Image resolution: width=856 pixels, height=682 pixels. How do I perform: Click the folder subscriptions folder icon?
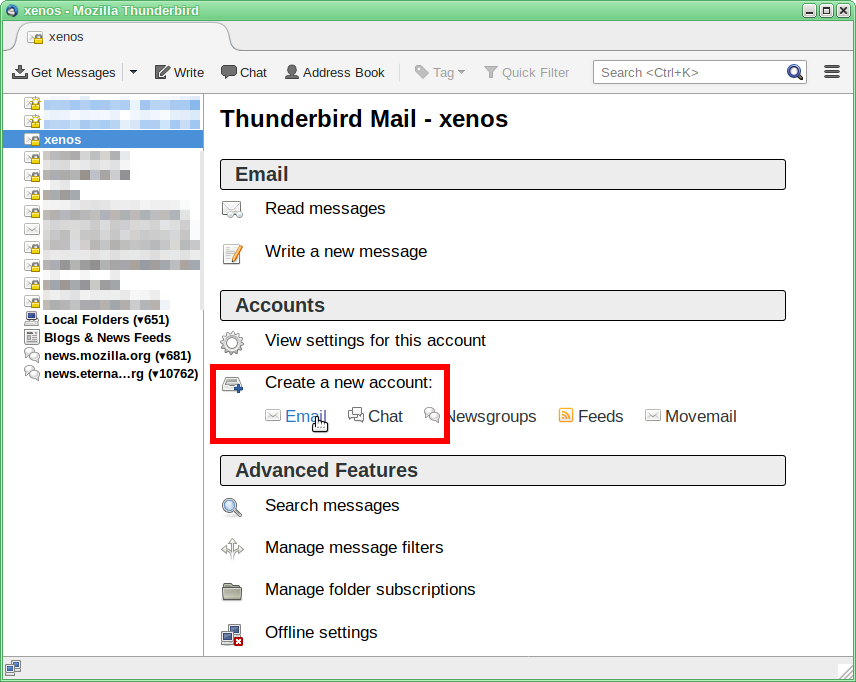click(x=232, y=591)
